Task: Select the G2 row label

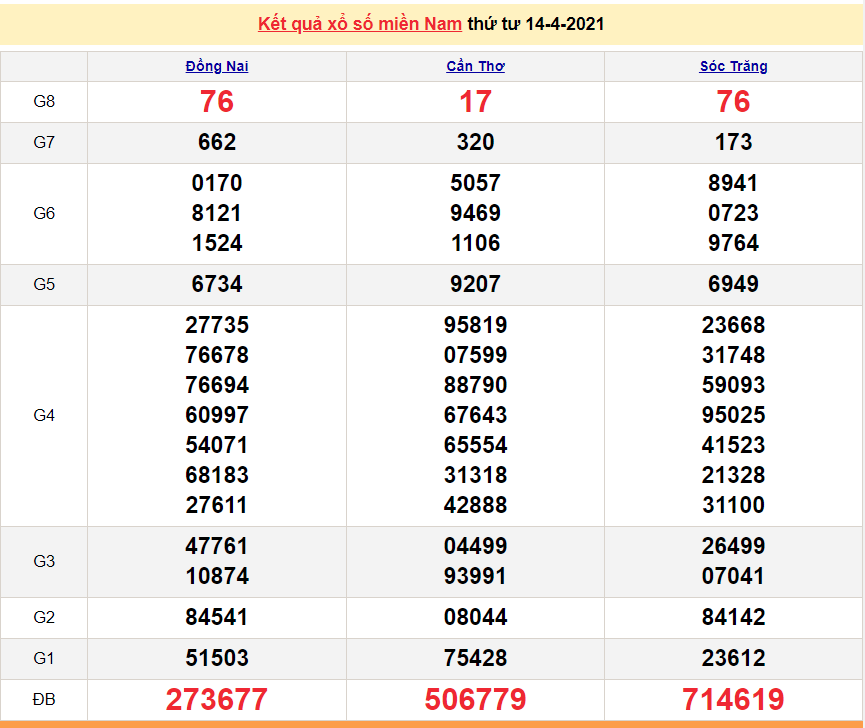Action: tap(44, 618)
